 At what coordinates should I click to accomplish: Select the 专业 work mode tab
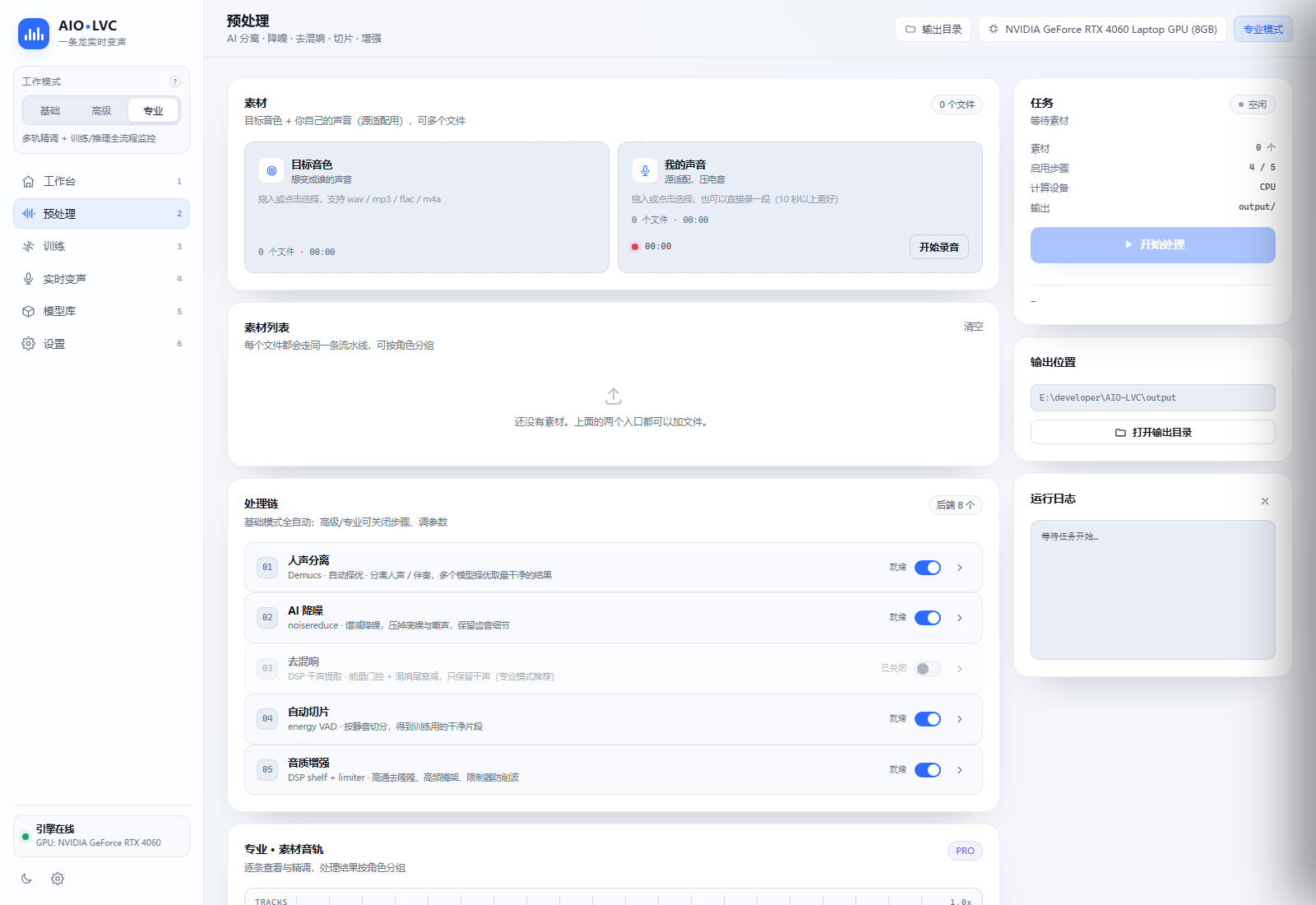[x=153, y=110]
